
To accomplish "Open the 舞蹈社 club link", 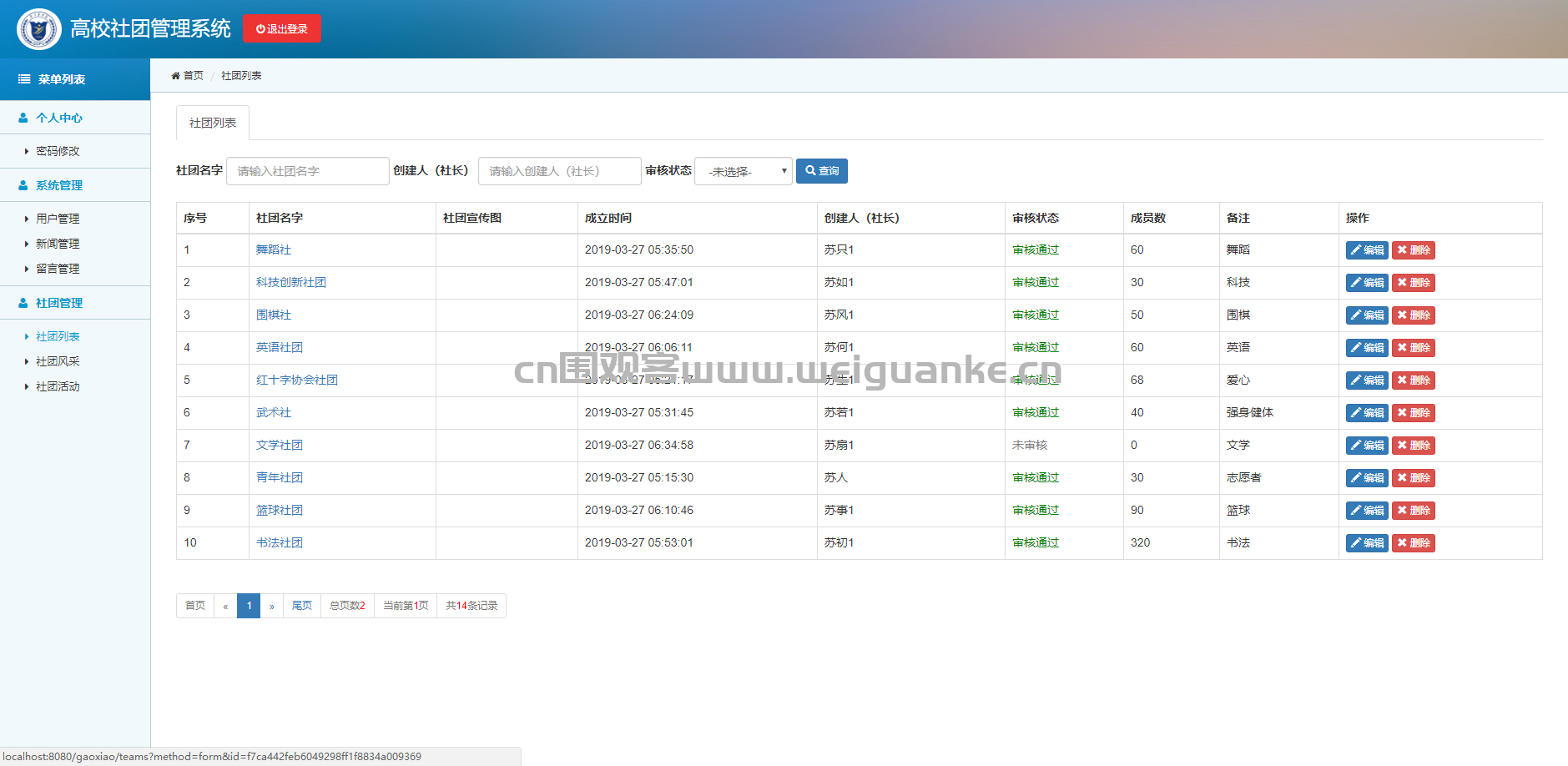I will tap(274, 249).
